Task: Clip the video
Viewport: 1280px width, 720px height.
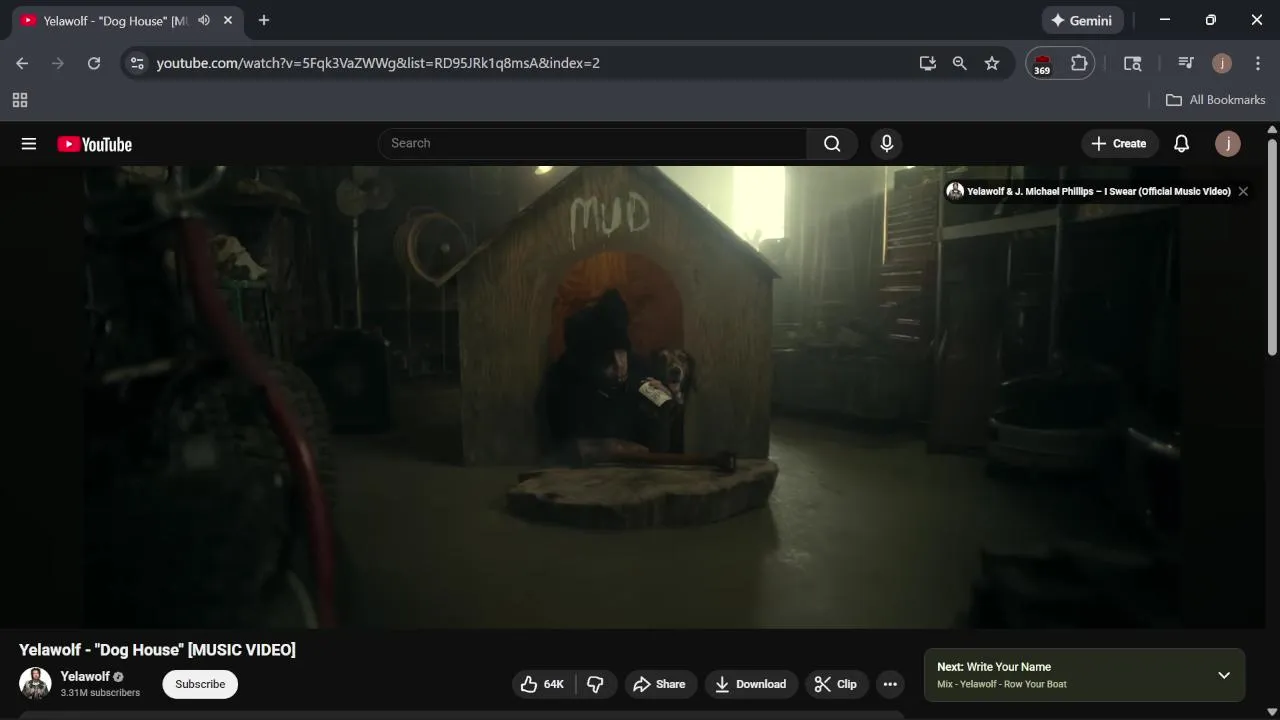Action: click(836, 684)
